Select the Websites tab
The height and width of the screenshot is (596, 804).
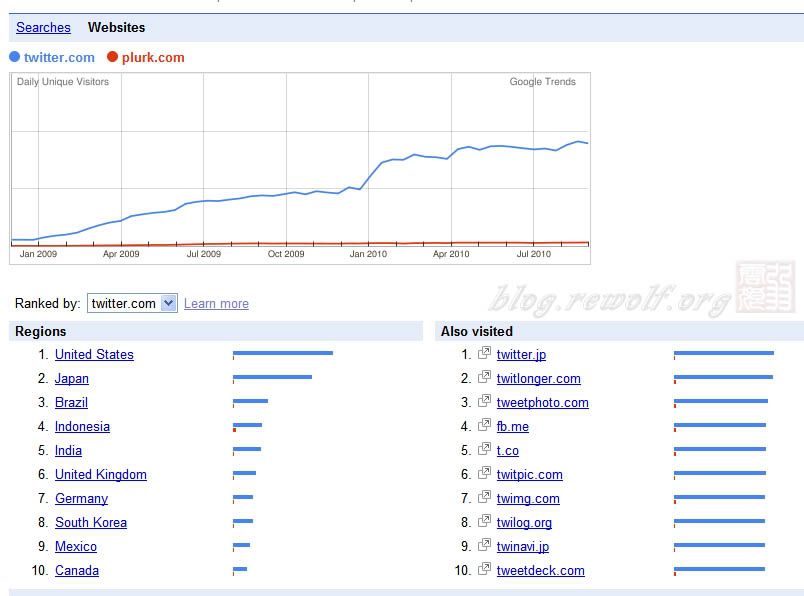pos(116,27)
